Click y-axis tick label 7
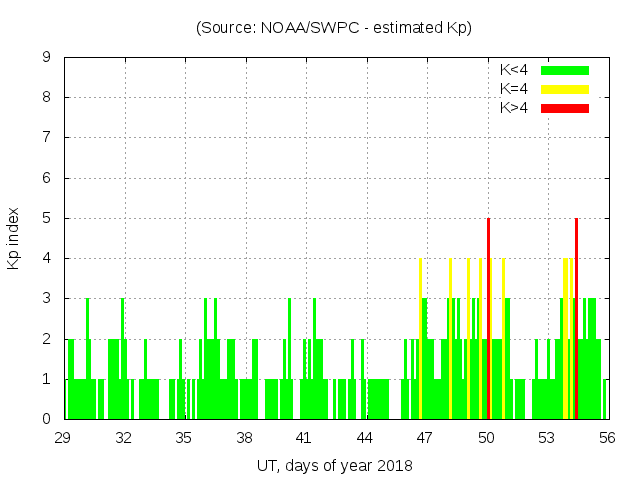This screenshot has height=480, width=640. [47, 138]
